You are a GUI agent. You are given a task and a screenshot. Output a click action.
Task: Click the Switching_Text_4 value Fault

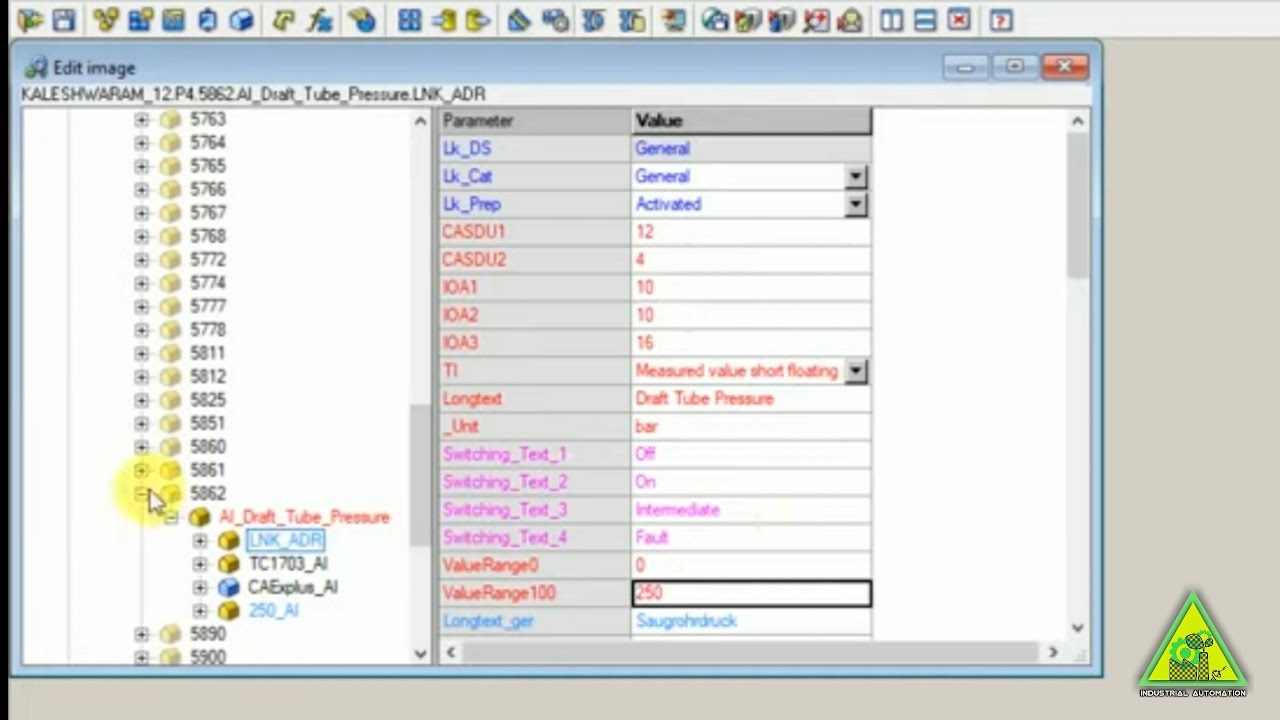click(652, 538)
